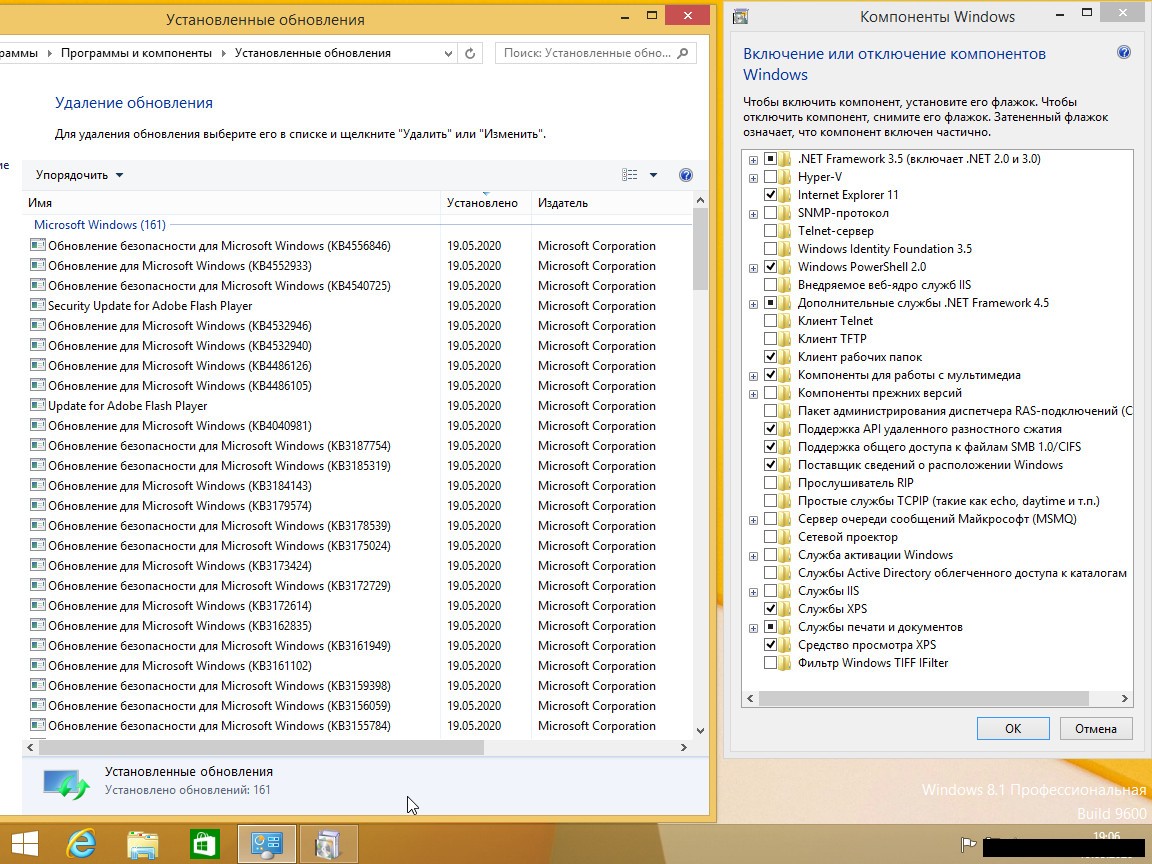Expand the SNMP-протокол node
1152x864 pixels.
(753, 214)
